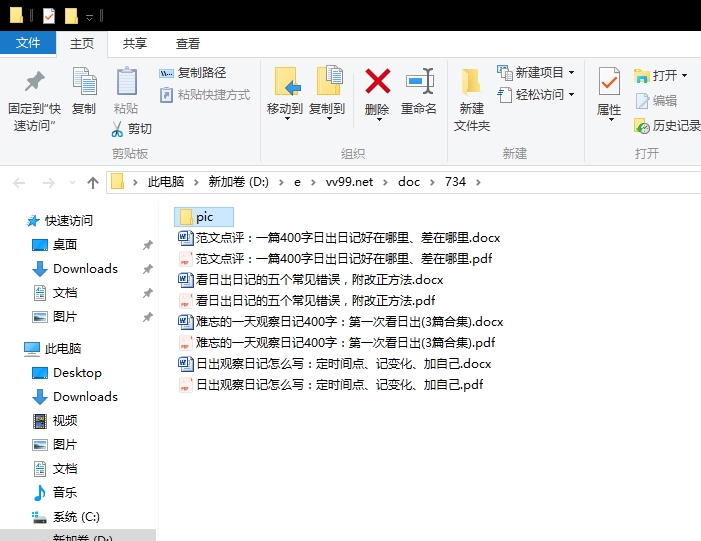Open History (历史记录) in the ribbon
Screen dimensions: 701x541
coord(667,126)
